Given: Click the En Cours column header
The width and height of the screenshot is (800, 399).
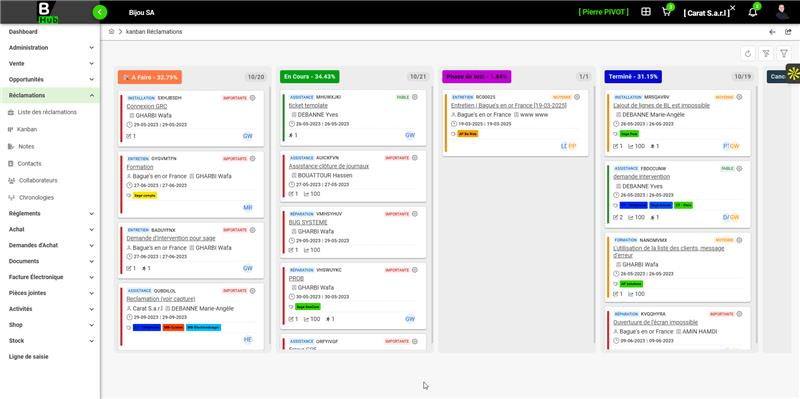Looking at the screenshot, I should tap(310, 77).
